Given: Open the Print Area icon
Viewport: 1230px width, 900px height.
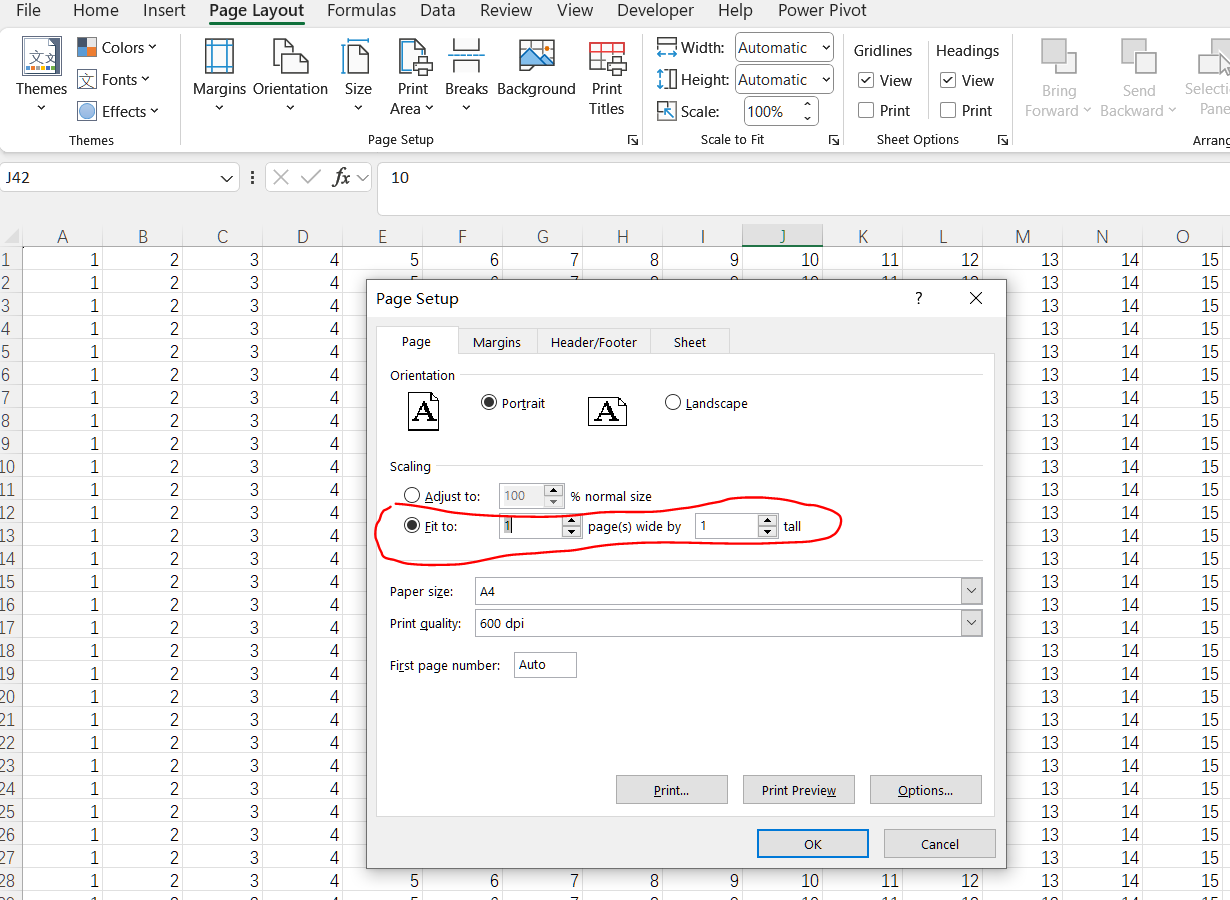Looking at the screenshot, I should [x=412, y=58].
